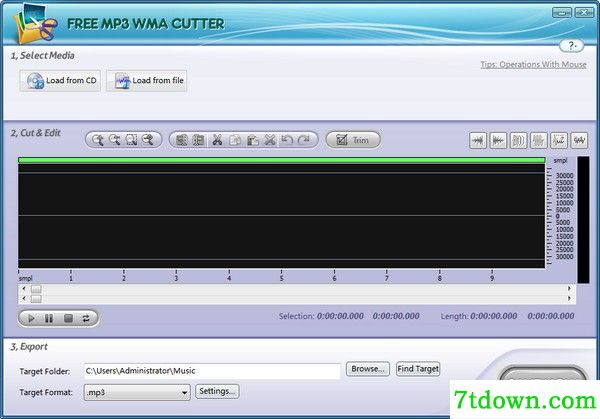Click the Find Target button
This screenshot has height=419, width=600.
pos(418,369)
